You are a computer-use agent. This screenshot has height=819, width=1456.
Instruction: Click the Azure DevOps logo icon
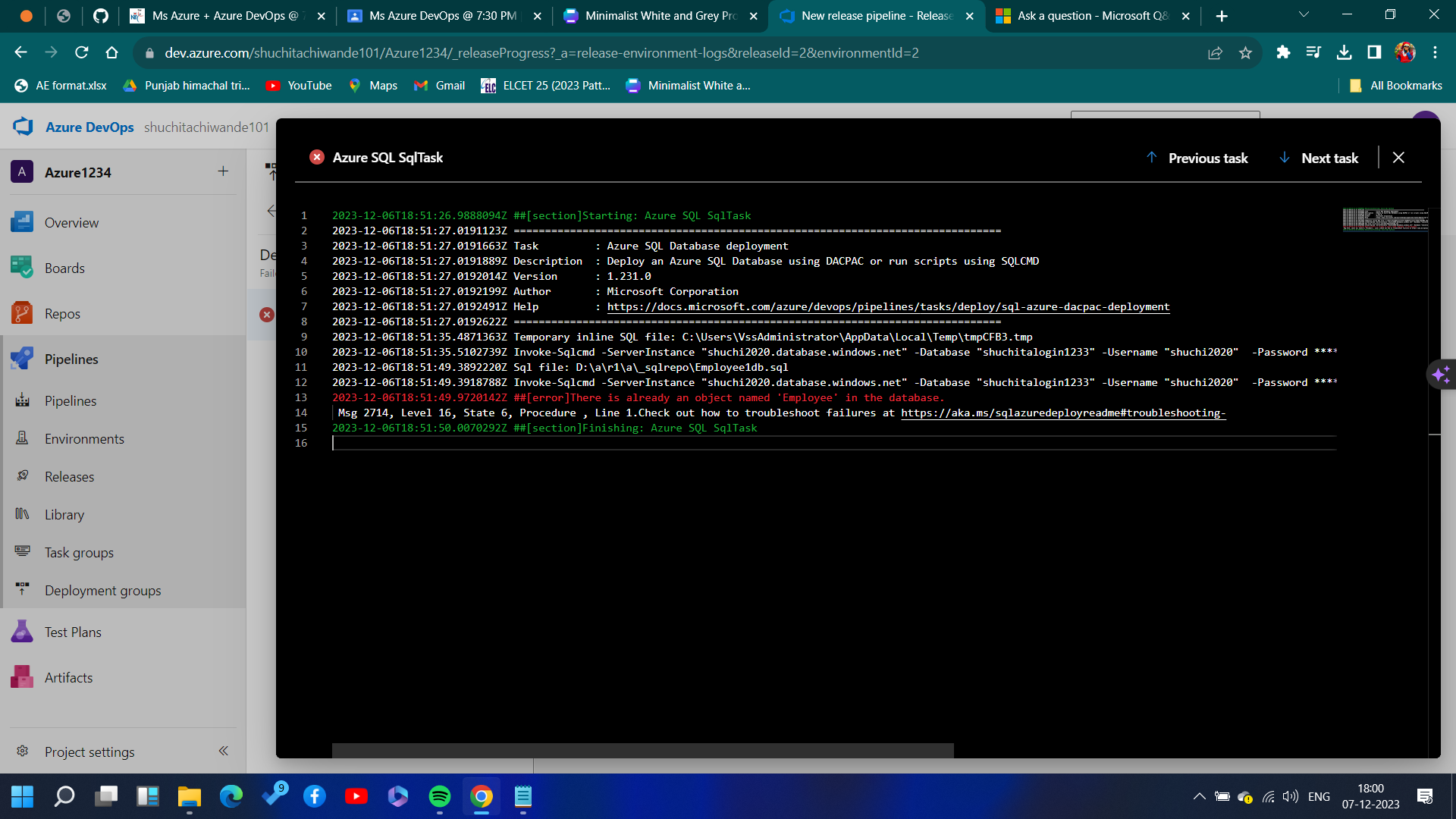pos(23,127)
